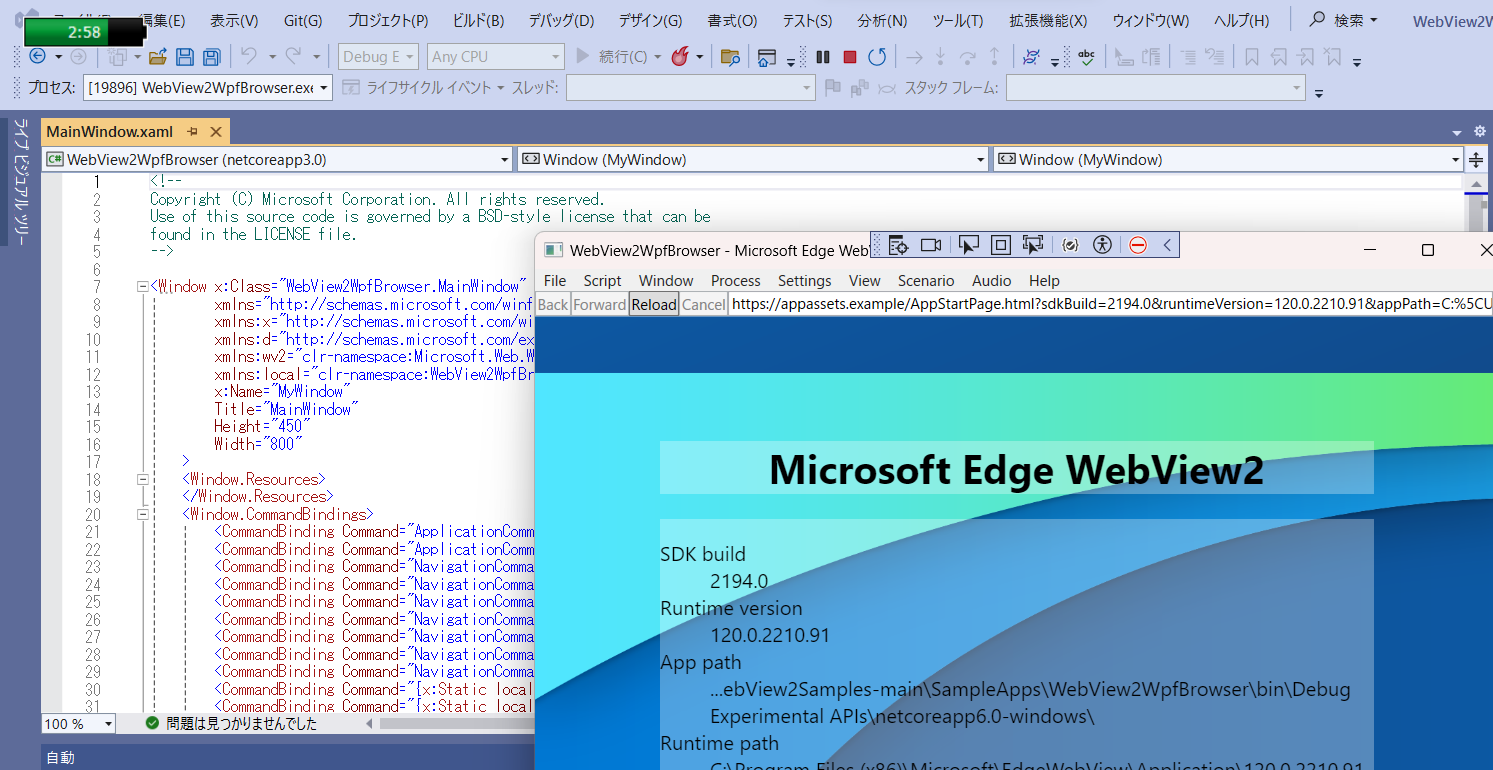Click the Step Out up-arrow icon
1493x770 pixels.
[994, 57]
